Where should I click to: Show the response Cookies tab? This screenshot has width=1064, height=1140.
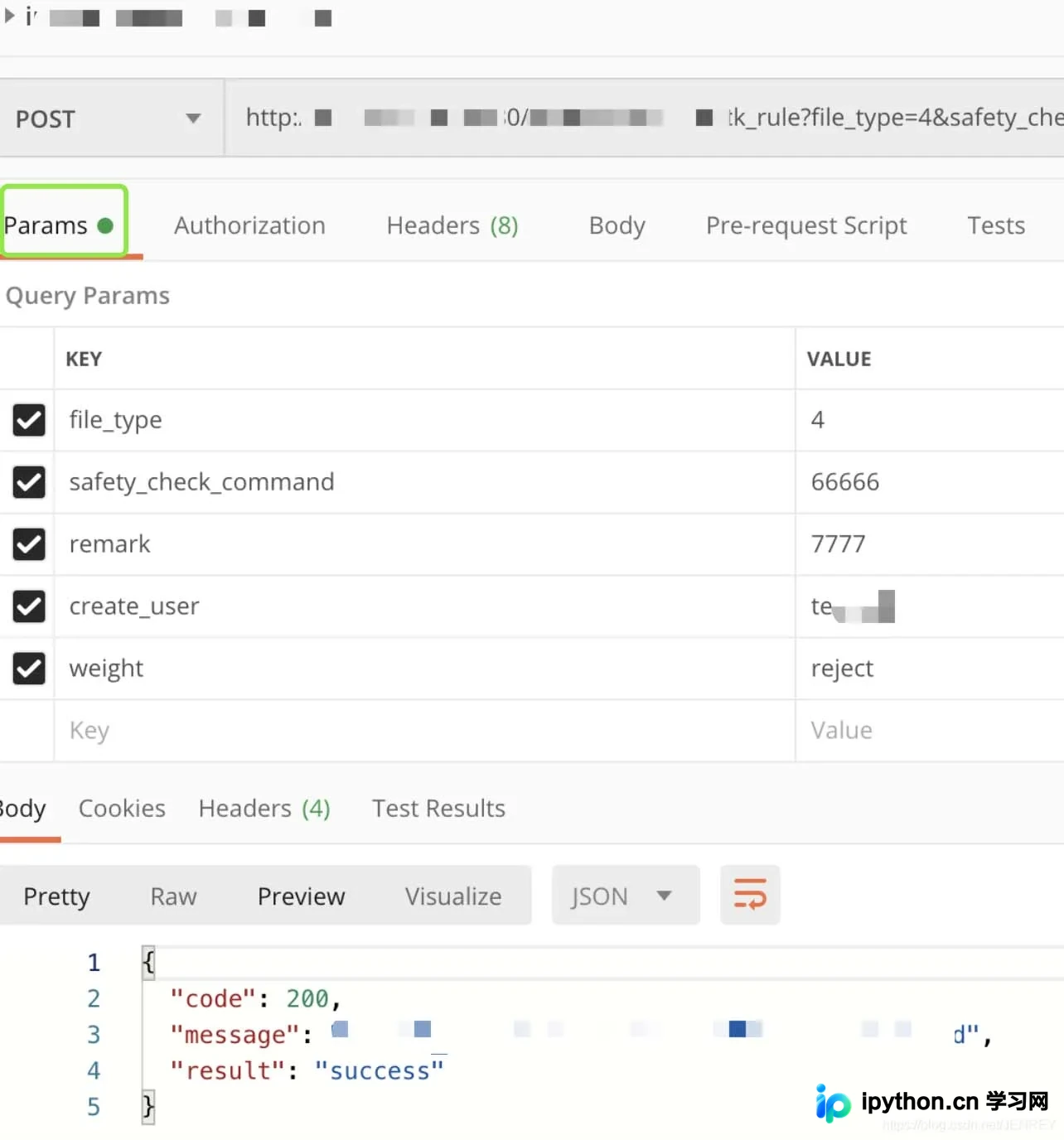coord(122,808)
